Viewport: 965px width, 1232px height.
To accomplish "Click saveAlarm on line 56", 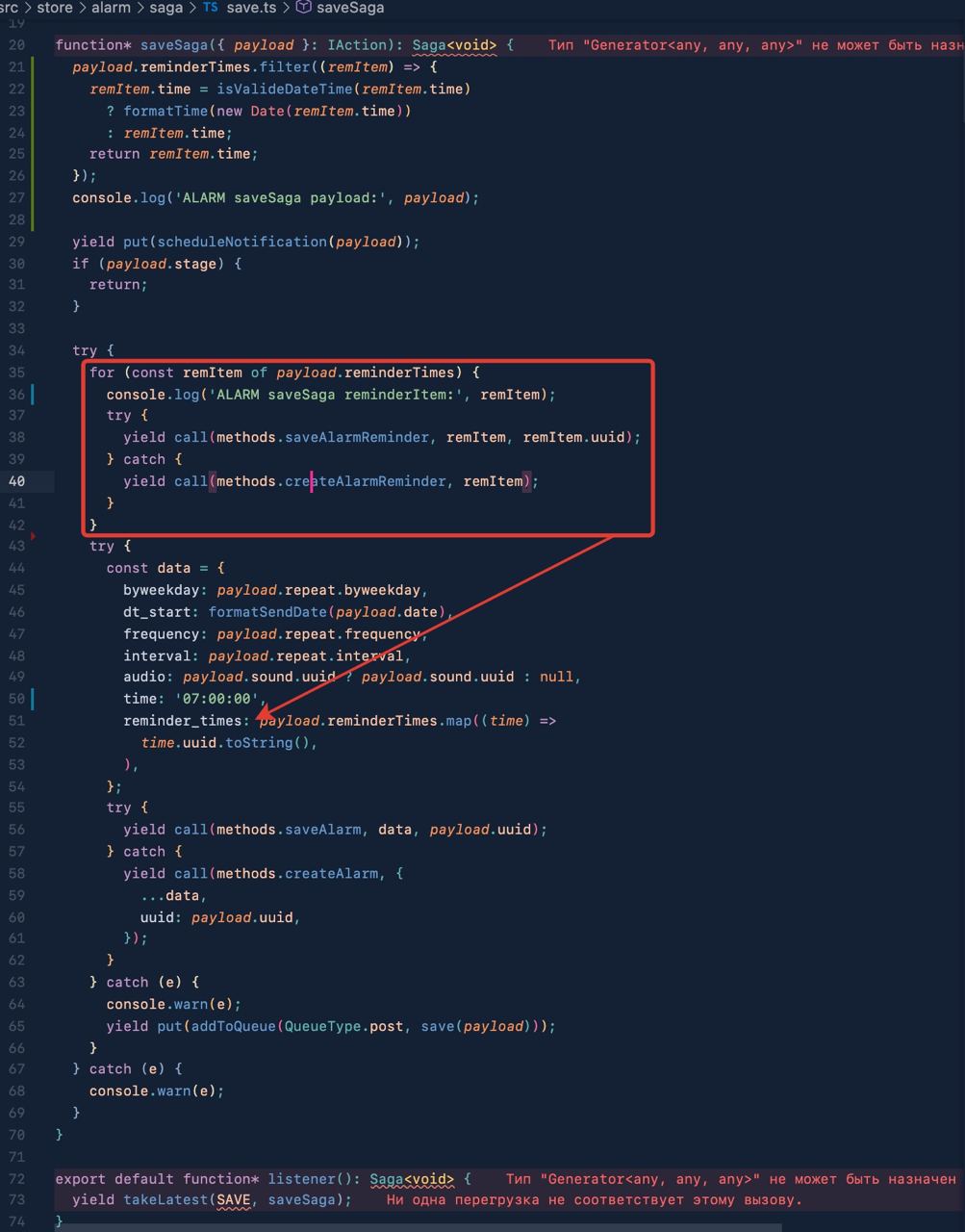I will [323, 829].
